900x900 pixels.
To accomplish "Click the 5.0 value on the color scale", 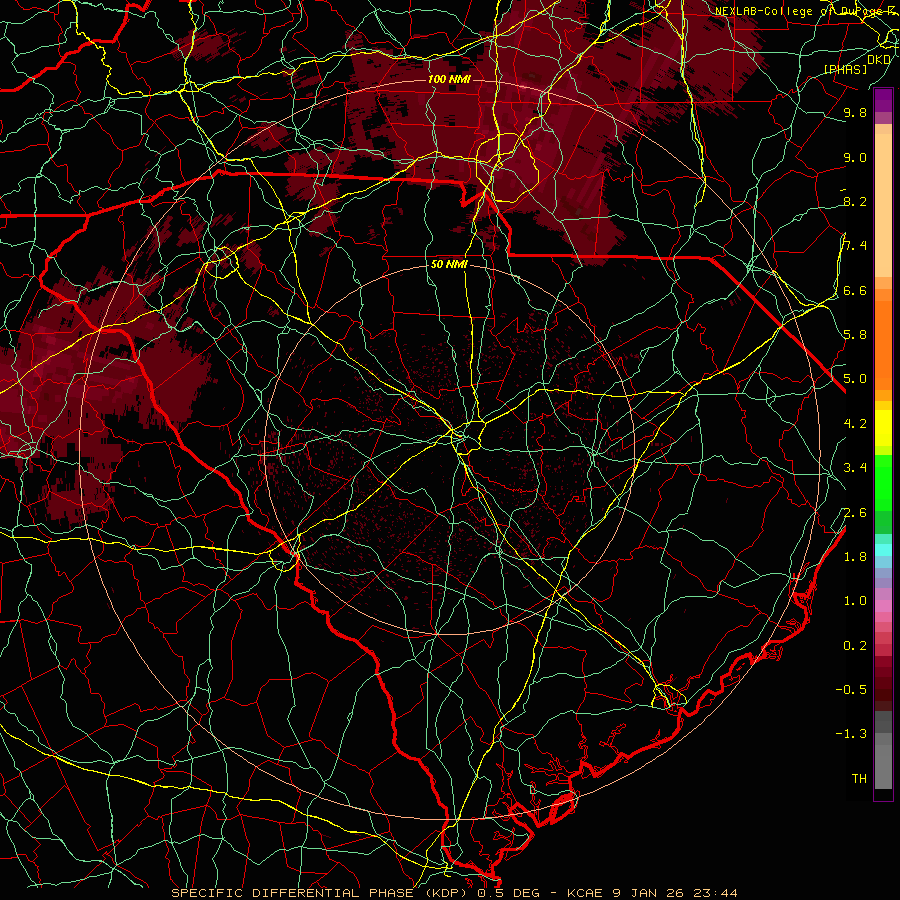I will tap(855, 379).
